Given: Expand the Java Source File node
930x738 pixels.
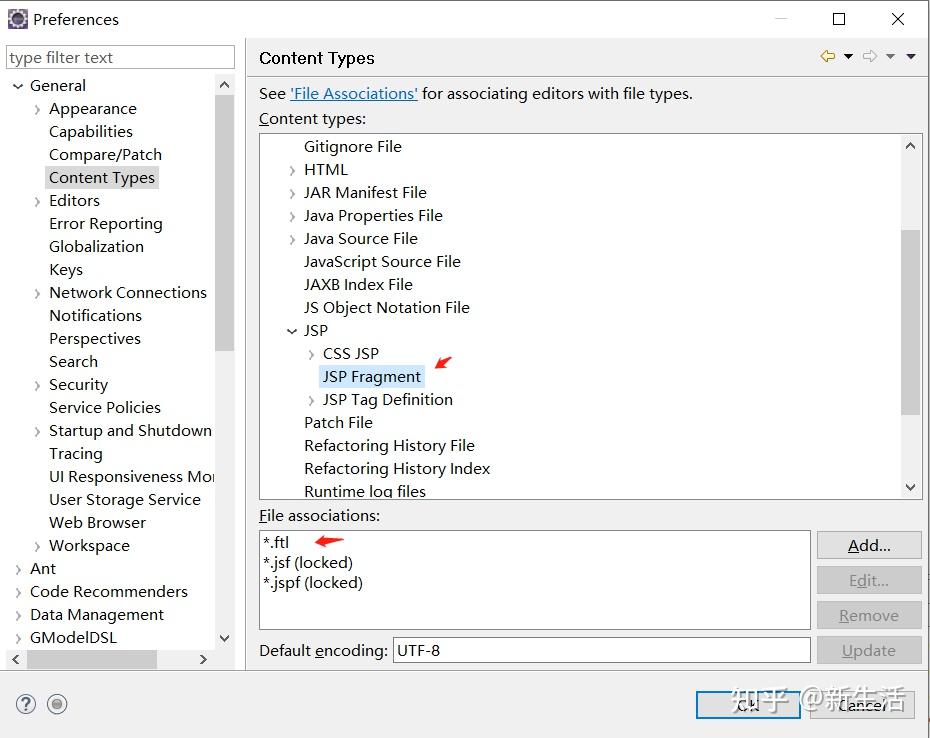Looking at the screenshot, I should (x=292, y=239).
